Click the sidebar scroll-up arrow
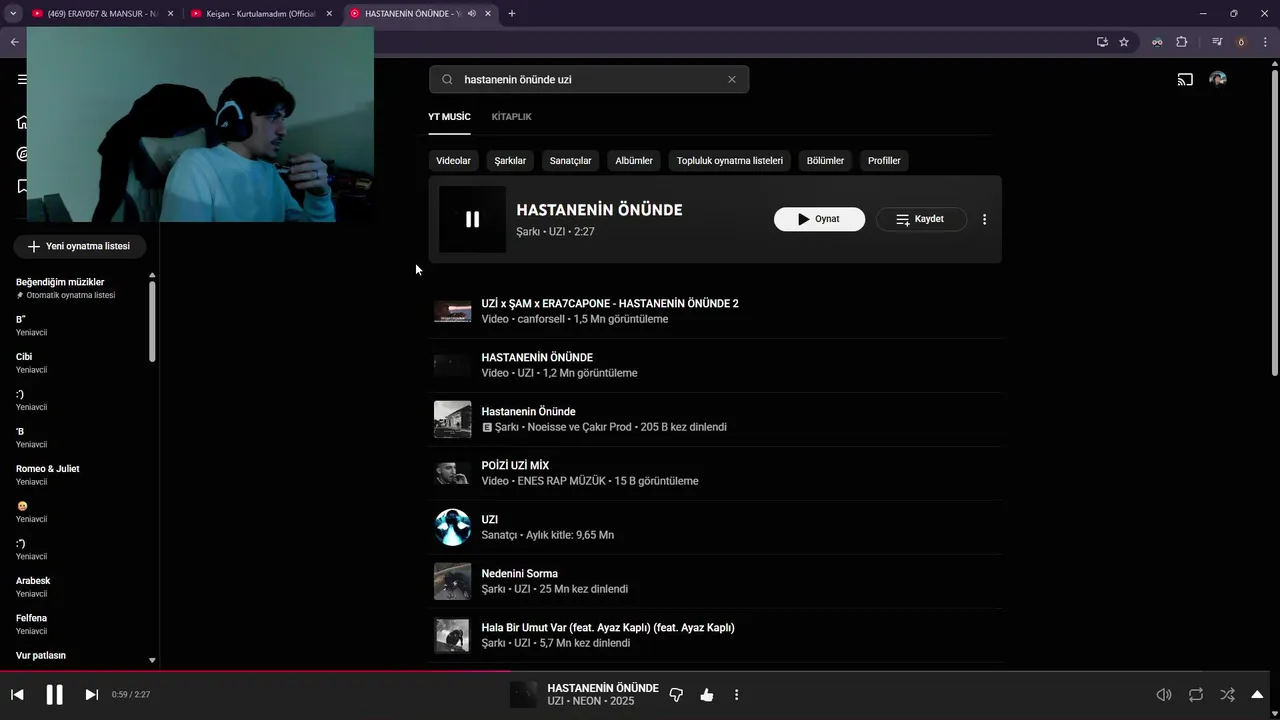 pos(152,275)
